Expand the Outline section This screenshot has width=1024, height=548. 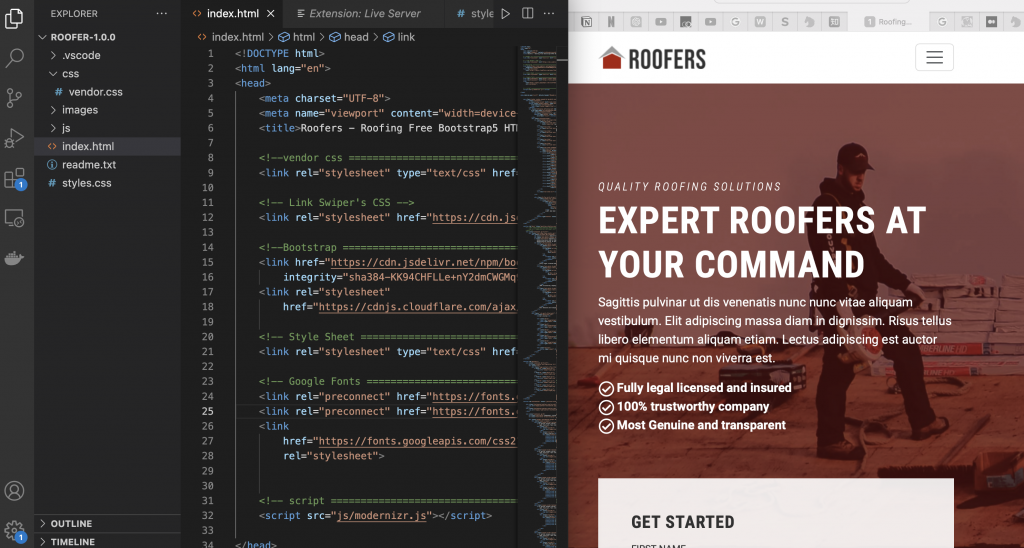108,524
